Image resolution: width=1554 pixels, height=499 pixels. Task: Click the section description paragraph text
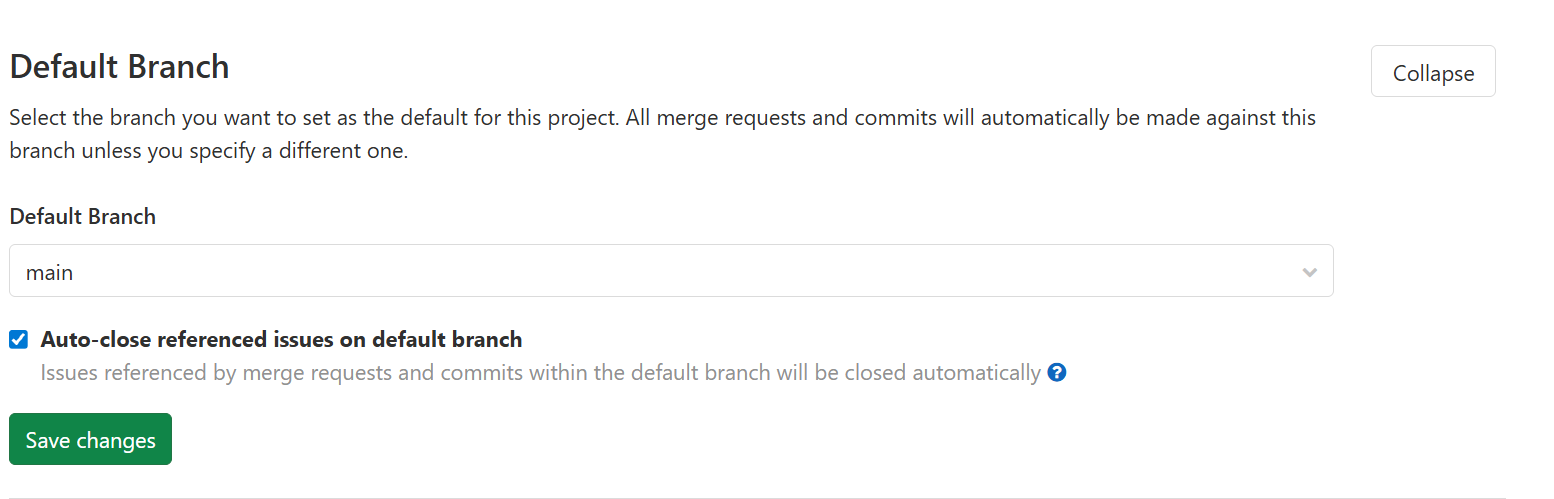(660, 135)
